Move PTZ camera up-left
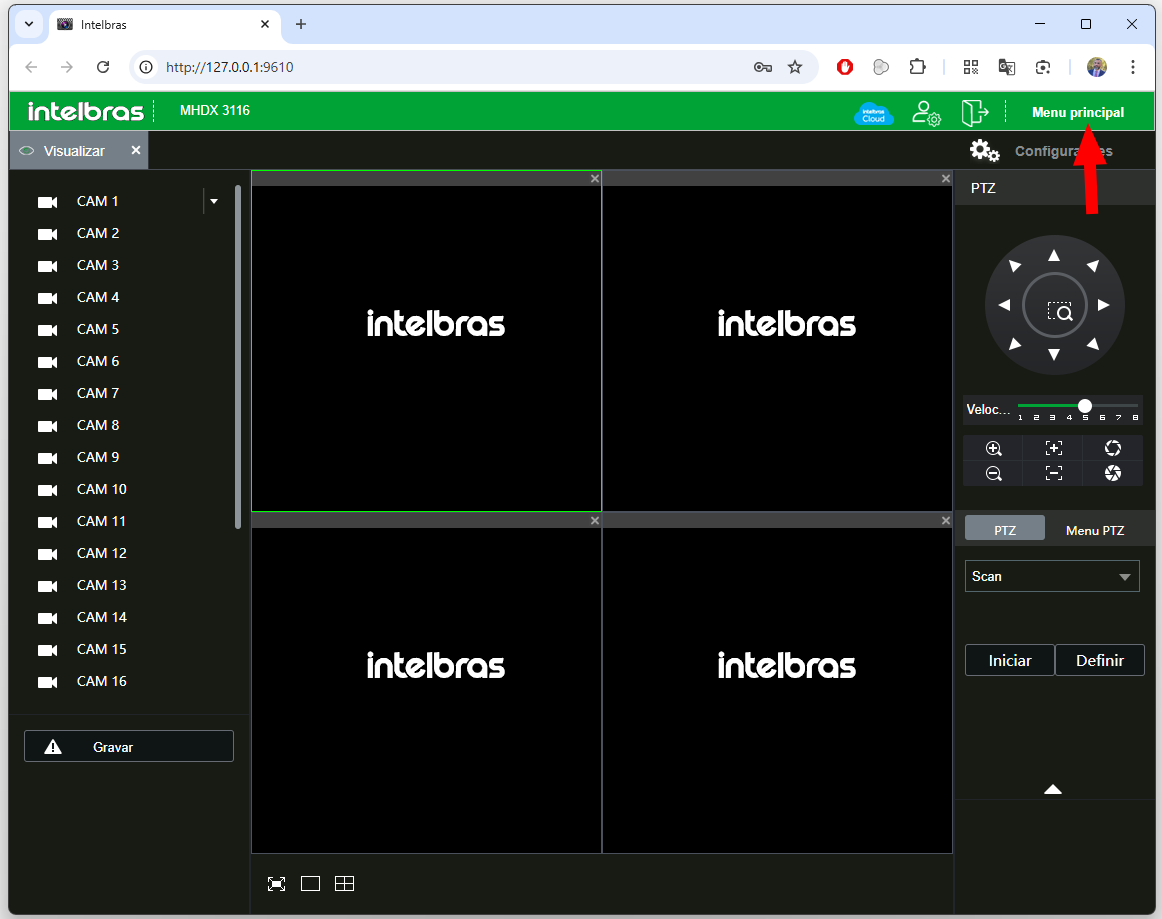The width and height of the screenshot is (1162, 919). click(x=1015, y=266)
